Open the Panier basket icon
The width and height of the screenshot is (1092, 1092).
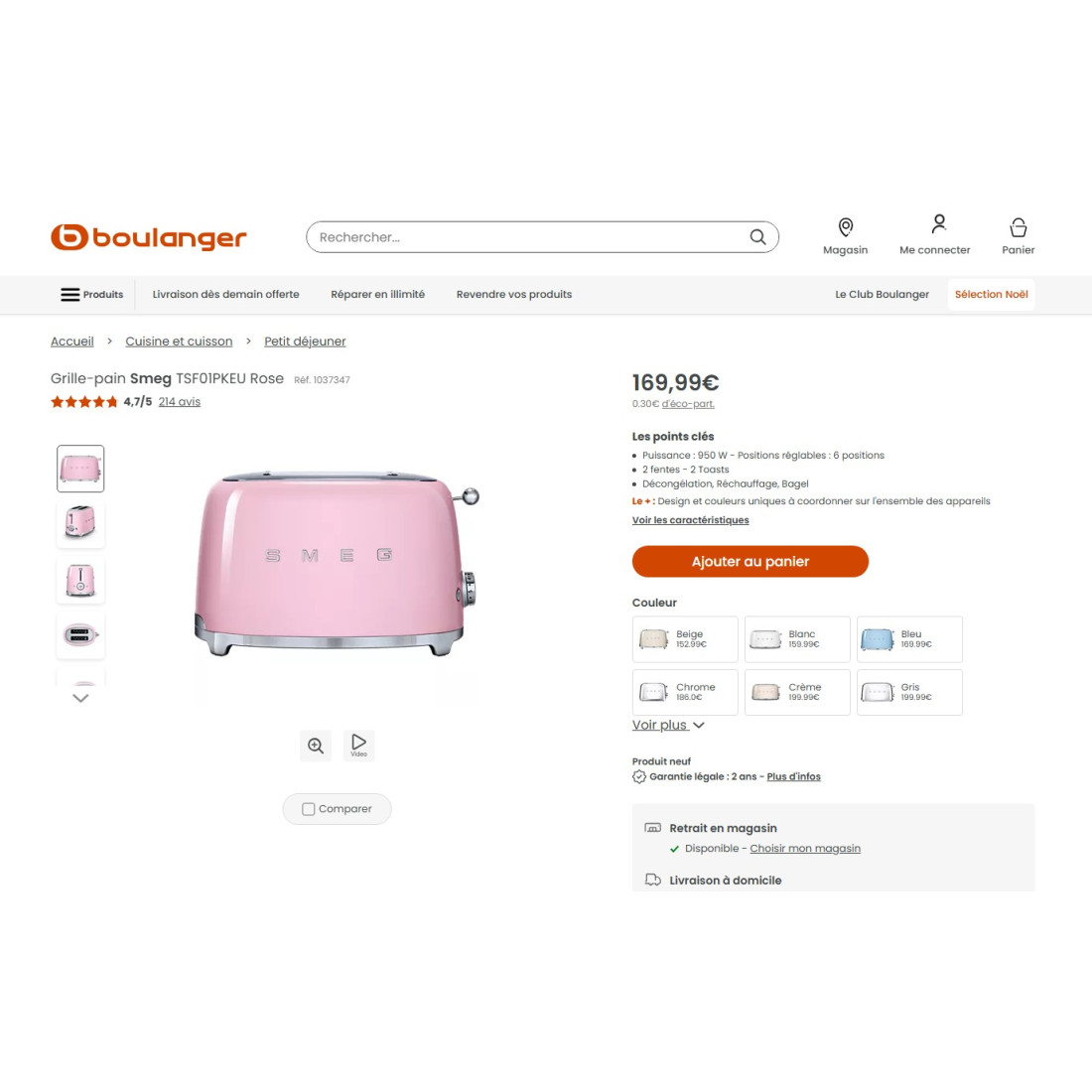pyautogui.click(x=1019, y=227)
